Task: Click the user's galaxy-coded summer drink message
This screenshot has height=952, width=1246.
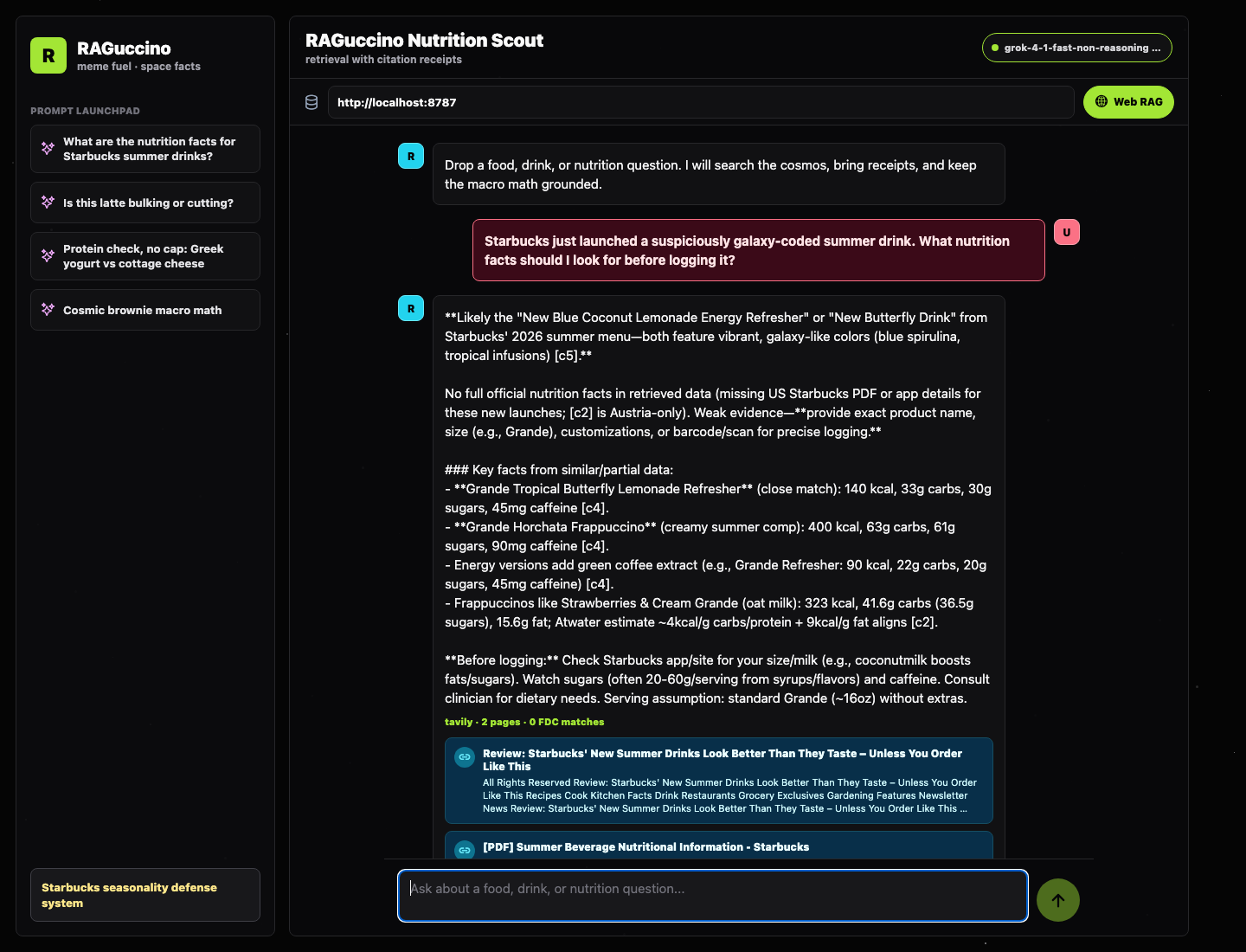Action: coord(759,250)
